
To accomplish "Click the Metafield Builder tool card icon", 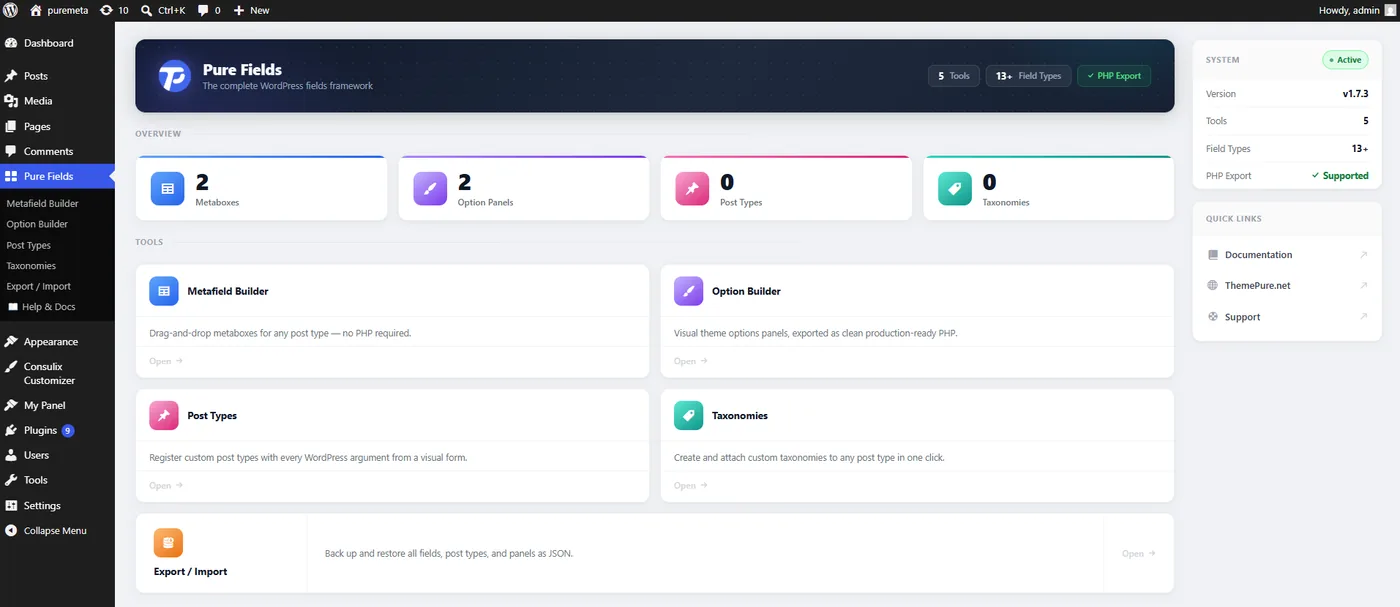I will [x=164, y=291].
